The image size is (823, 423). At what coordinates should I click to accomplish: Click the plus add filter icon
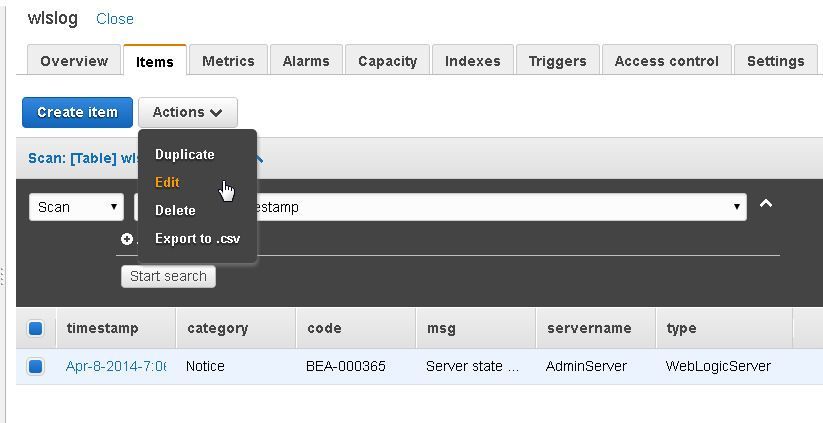pyautogui.click(x=126, y=239)
